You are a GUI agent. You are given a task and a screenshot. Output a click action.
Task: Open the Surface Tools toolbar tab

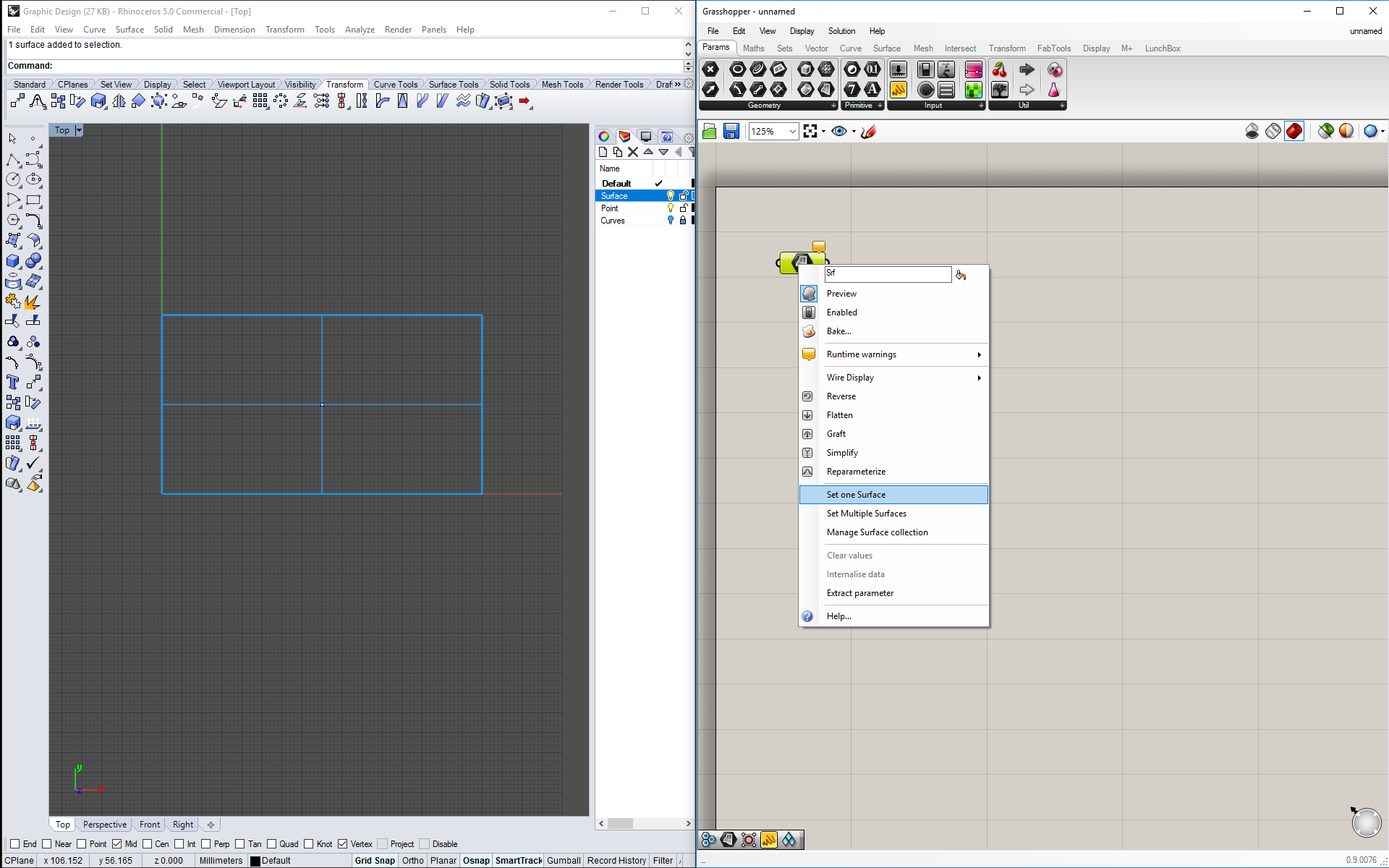[x=454, y=85]
